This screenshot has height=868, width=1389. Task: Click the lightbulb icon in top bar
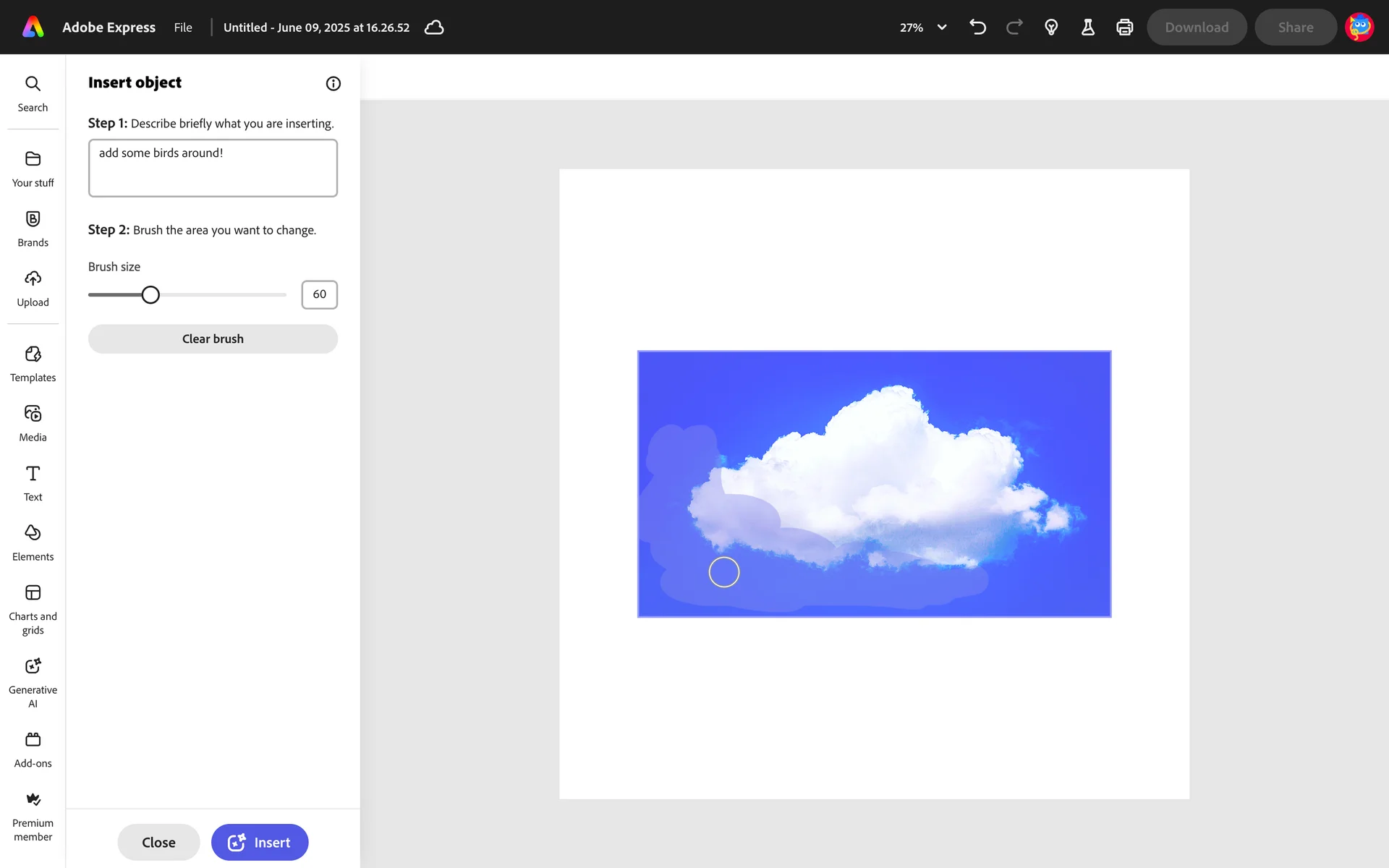[x=1051, y=27]
